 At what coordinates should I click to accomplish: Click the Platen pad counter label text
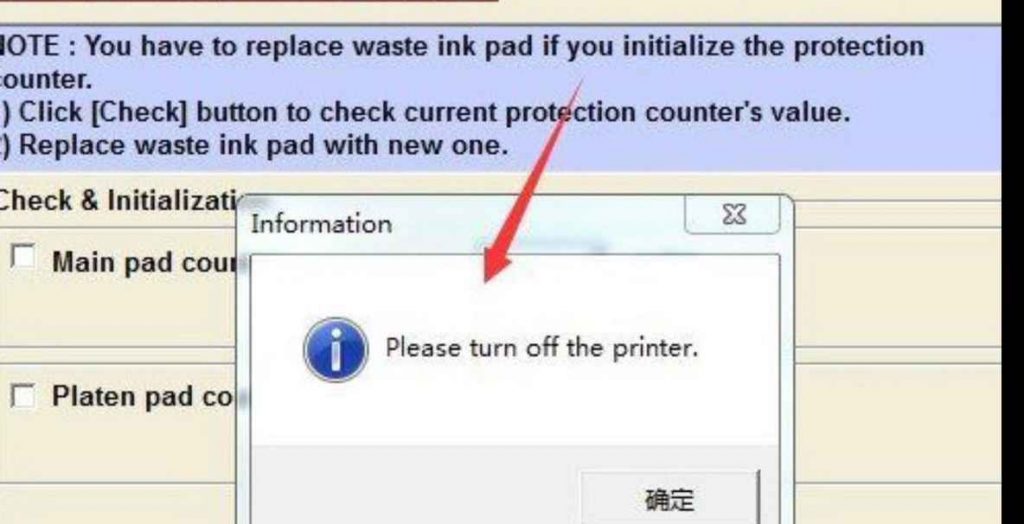click(x=142, y=397)
